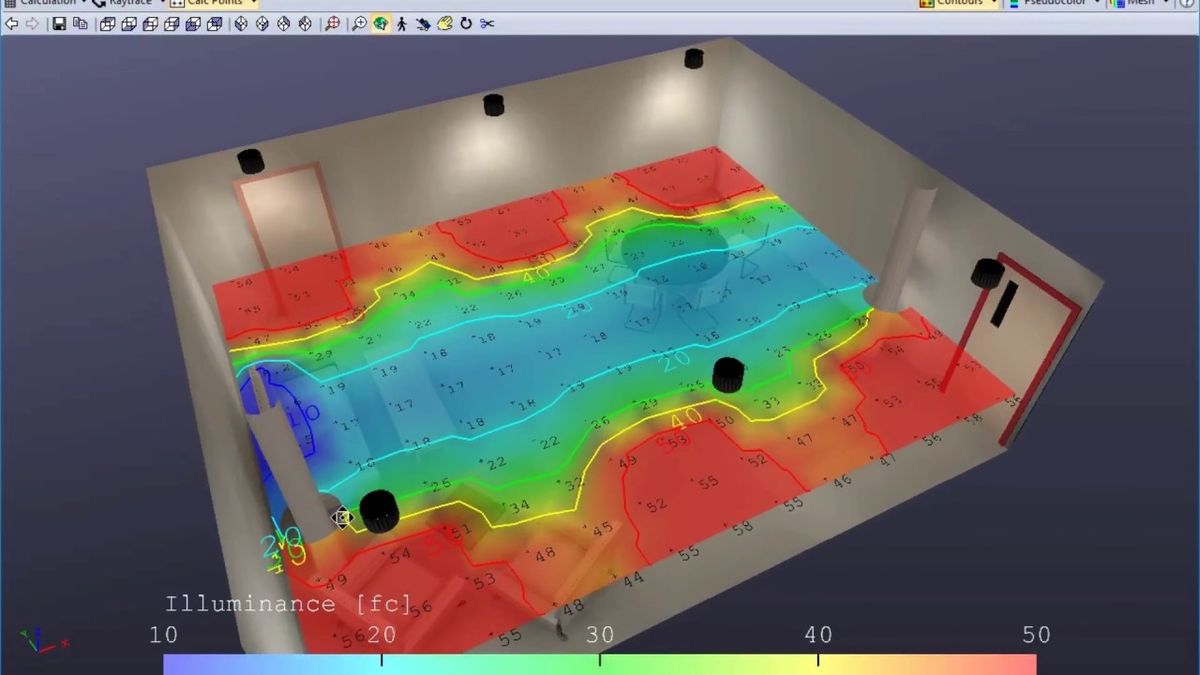The width and height of the screenshot is (1200, 675).
Task: Select the pan hand tool
Action: coord(444,23)
